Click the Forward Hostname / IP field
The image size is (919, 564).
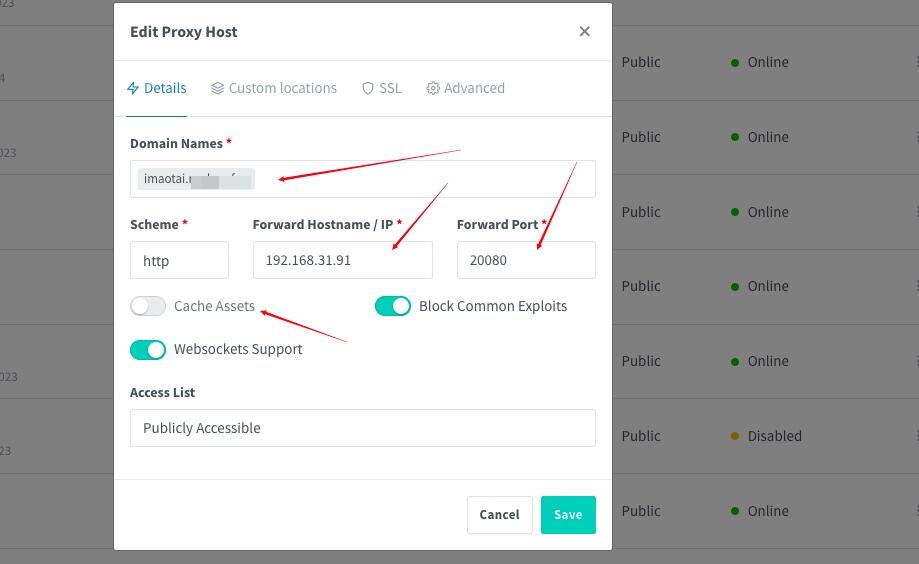coord(343,260)
